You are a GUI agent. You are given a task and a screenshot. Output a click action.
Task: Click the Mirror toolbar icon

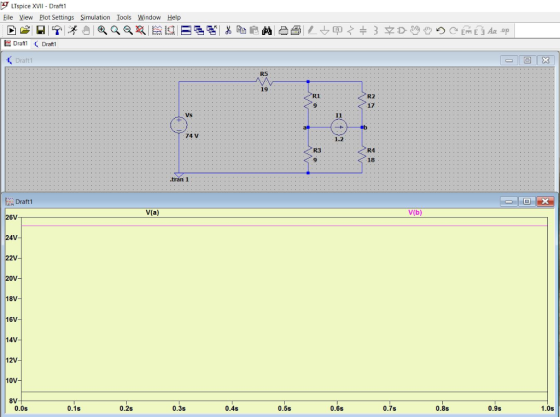point(479,31)
